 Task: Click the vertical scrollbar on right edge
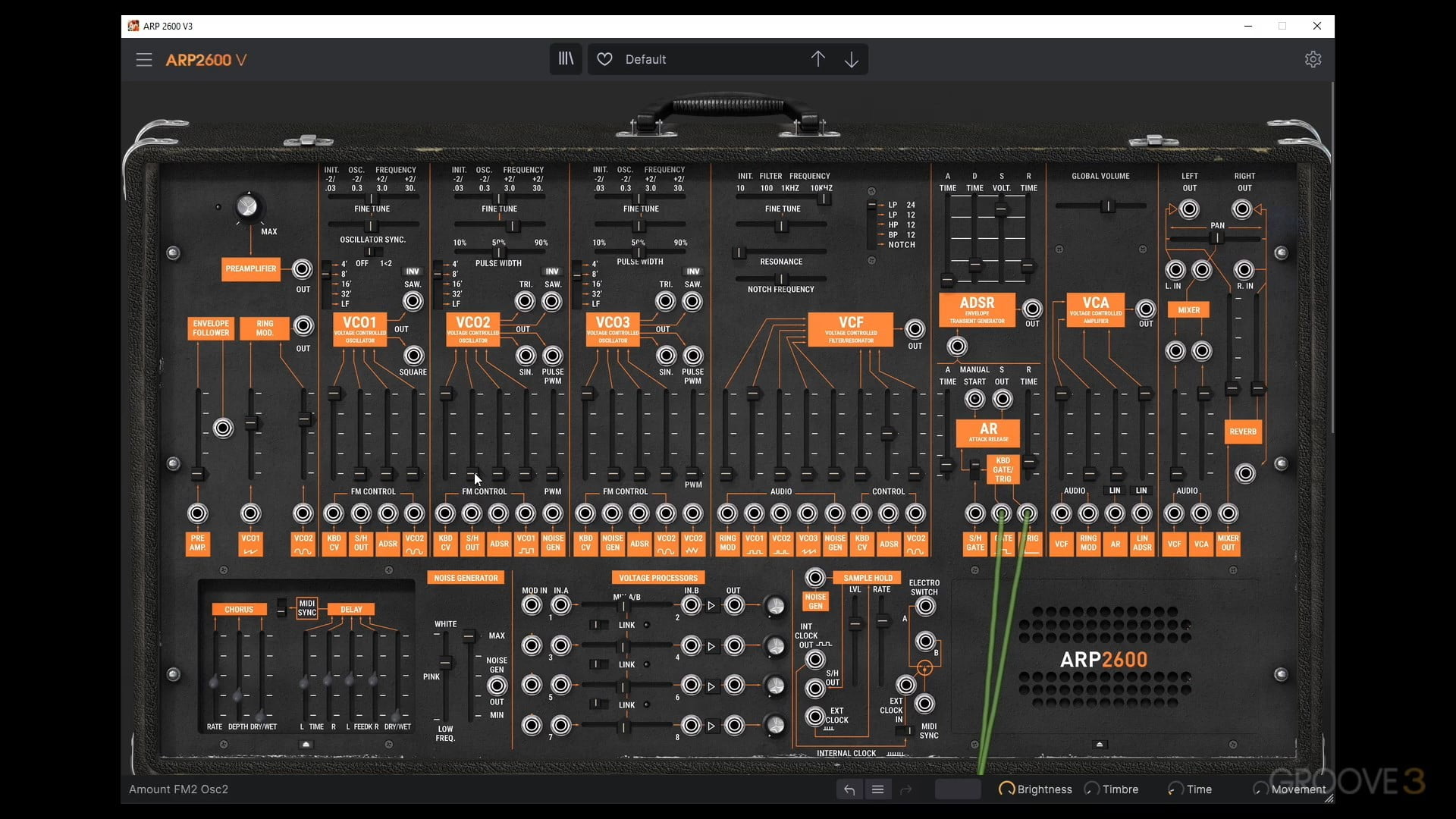1331,258
